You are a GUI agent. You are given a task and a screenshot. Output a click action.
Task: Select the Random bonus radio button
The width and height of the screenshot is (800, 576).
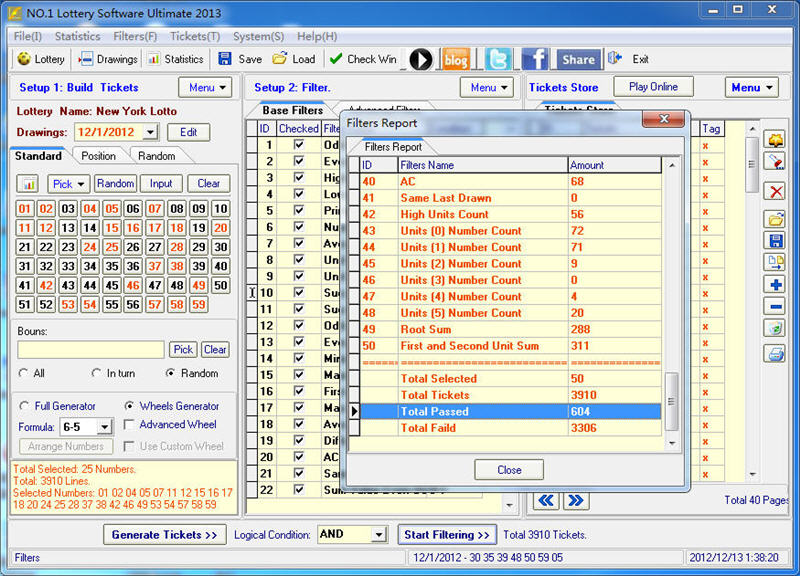(171, 373)
